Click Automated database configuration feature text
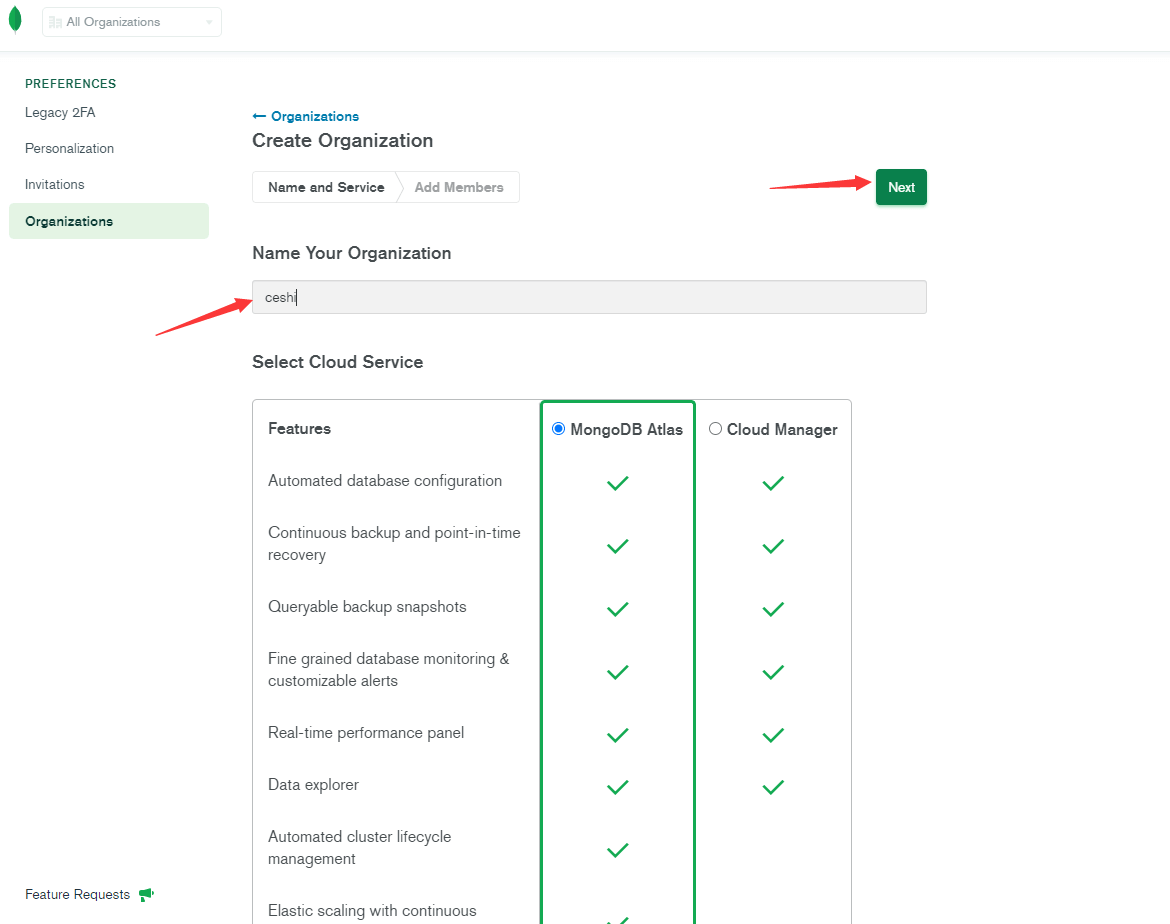The image size is (1170, 924). [385, 481]
